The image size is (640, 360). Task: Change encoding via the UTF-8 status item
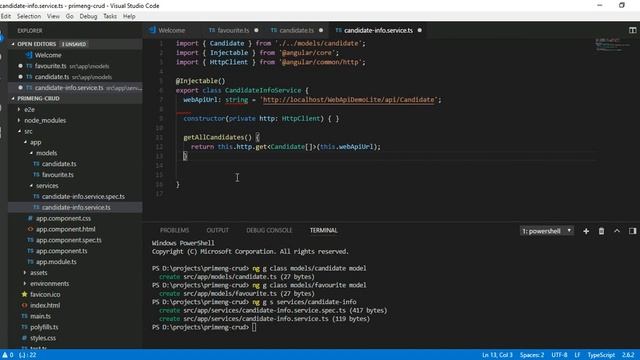coord(559,355)
